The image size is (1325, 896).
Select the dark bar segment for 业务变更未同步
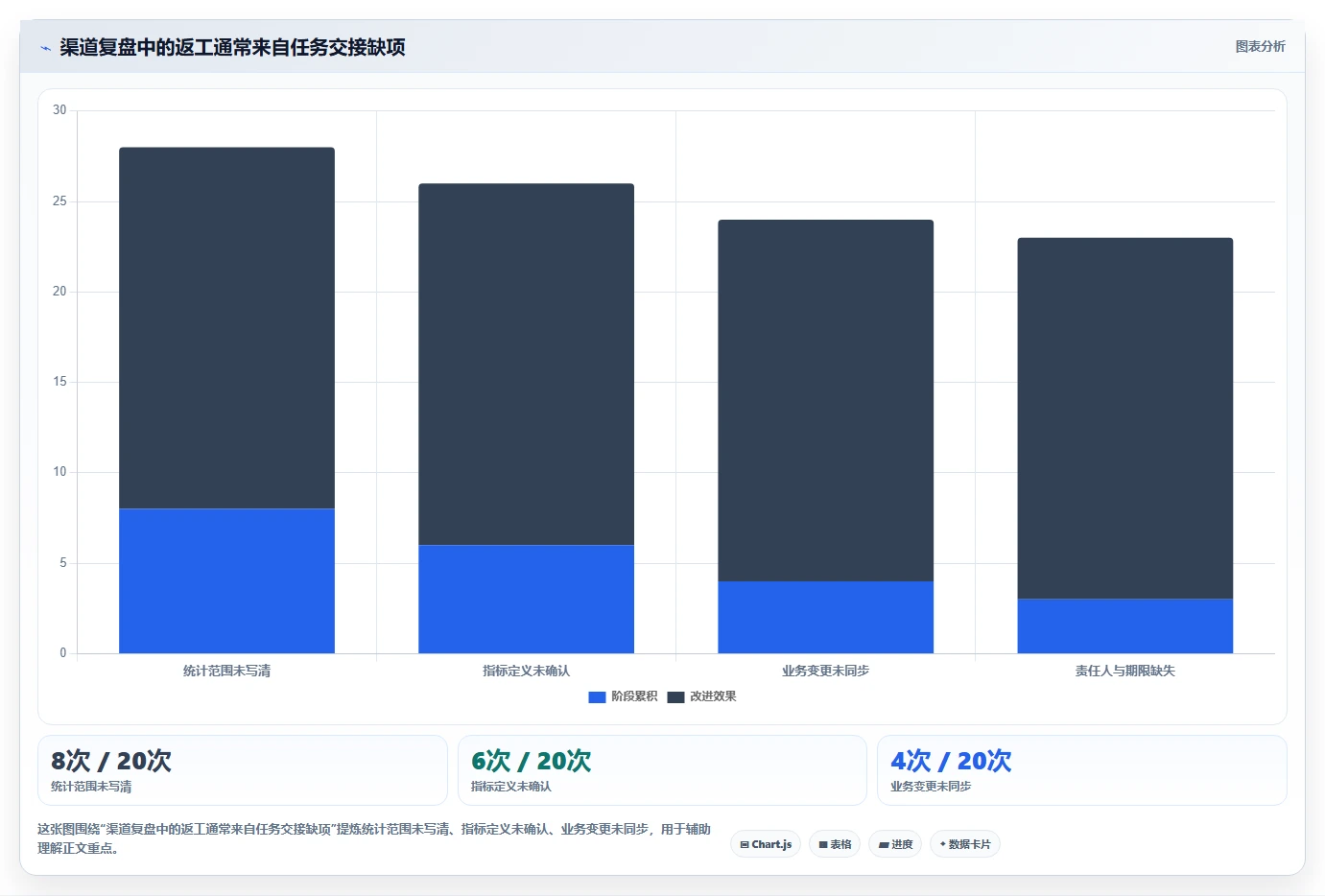coord(825,401)
